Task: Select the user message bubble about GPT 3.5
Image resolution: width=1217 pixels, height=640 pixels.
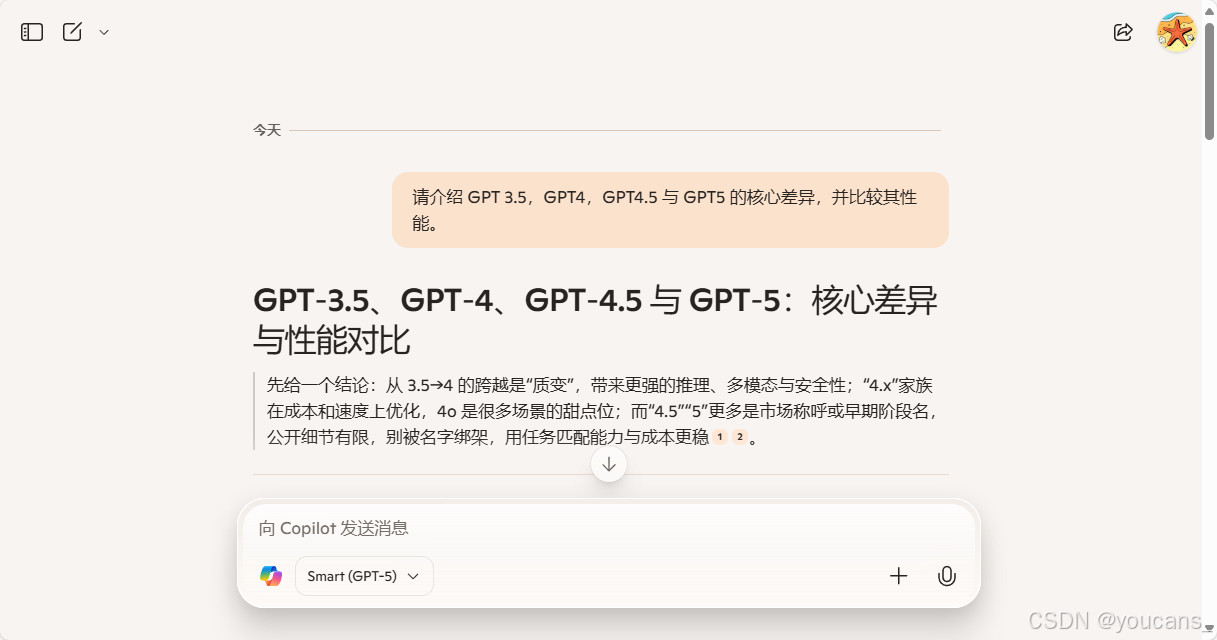Action: [670, 210]
